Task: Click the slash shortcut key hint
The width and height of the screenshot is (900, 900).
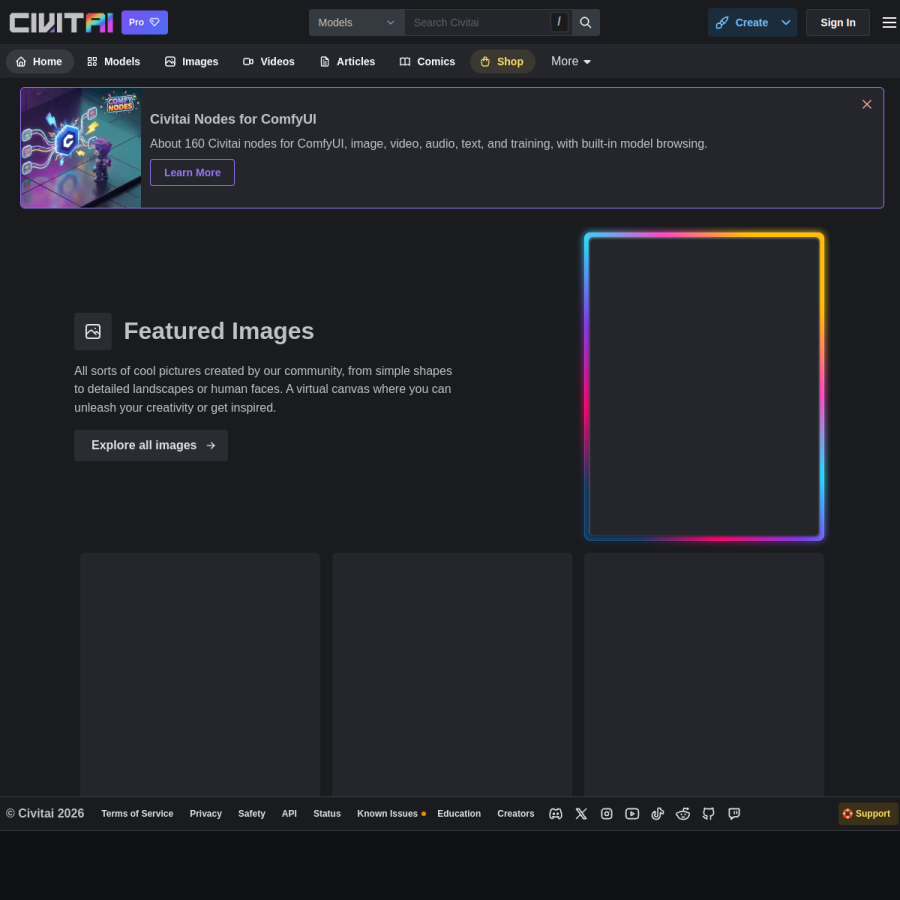Action: 559,22
